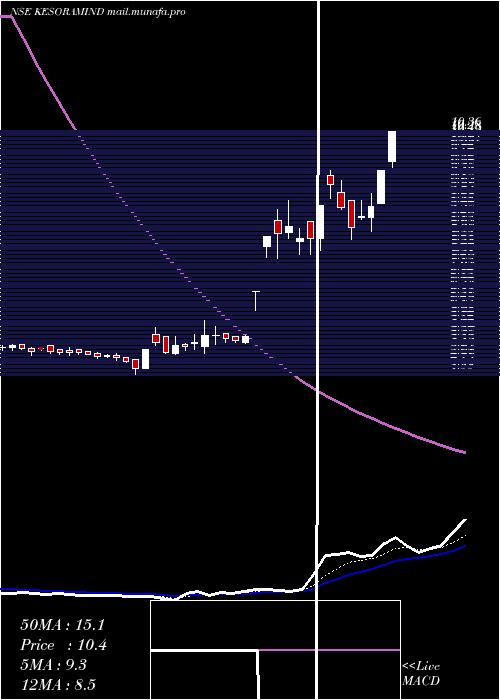The width and height of the screenshot is (500, 700).
Task: Click the Price : 10.4 label
Action: (x=63, y=645)
